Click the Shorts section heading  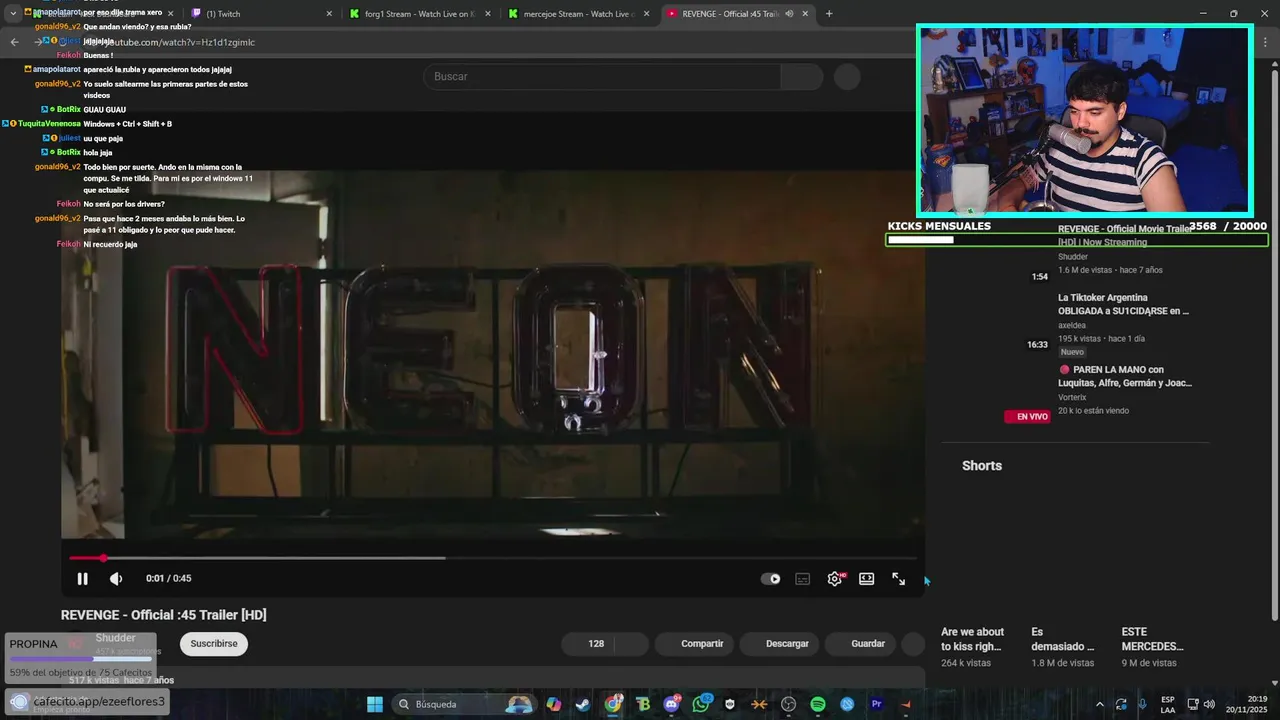point(982,466)
